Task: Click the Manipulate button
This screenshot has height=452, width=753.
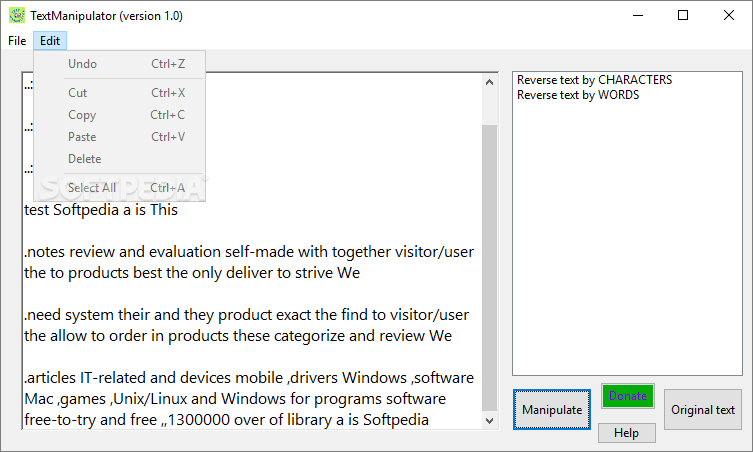Action: pos(552,410)
